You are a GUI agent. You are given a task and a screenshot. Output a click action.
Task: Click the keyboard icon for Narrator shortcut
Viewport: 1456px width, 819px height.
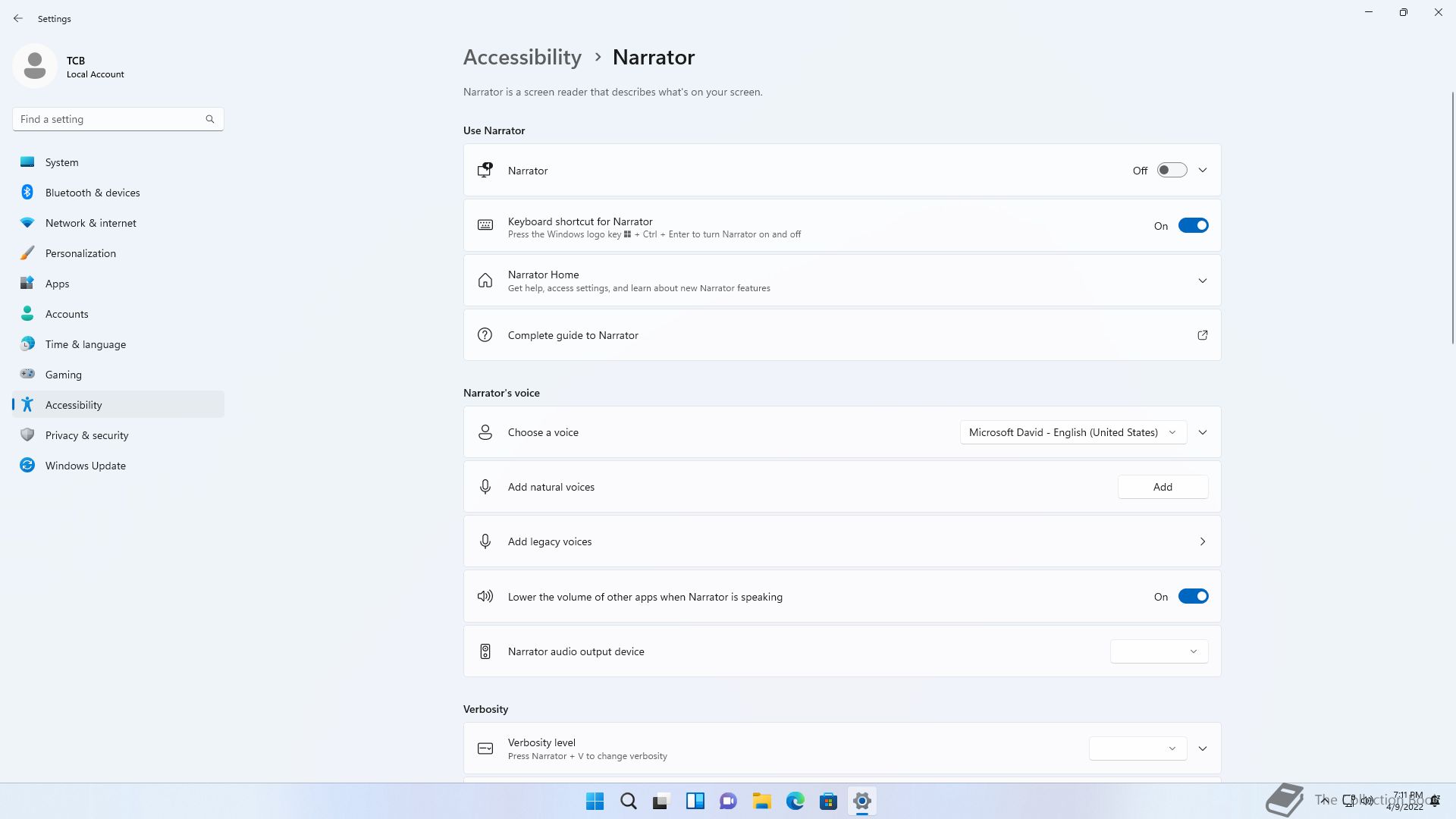click(x=485, y=225)
